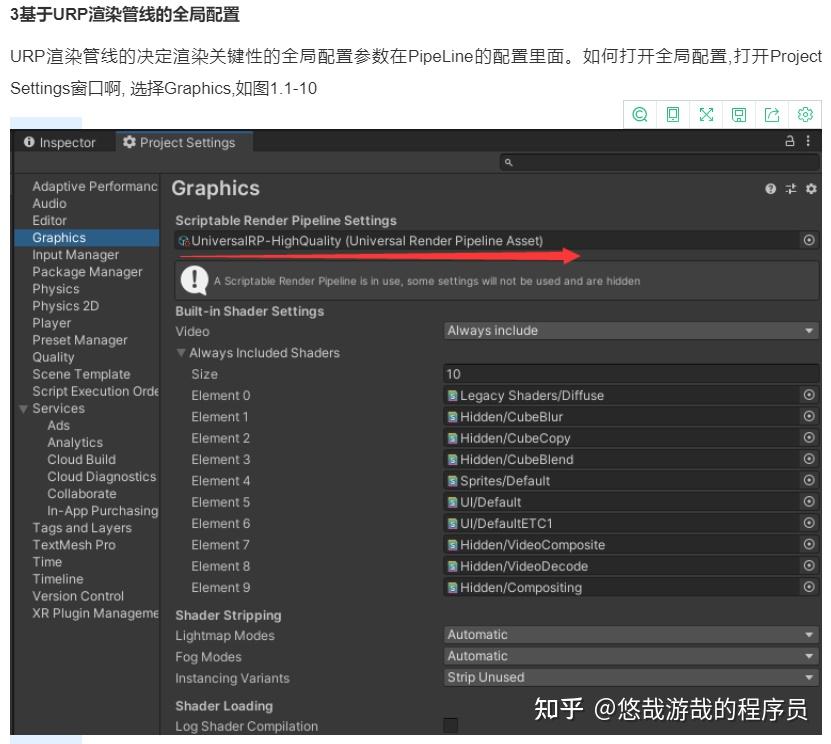
Task: Open object picker for Legacy Shaders/Diffuse element
Action: [808, 395]
